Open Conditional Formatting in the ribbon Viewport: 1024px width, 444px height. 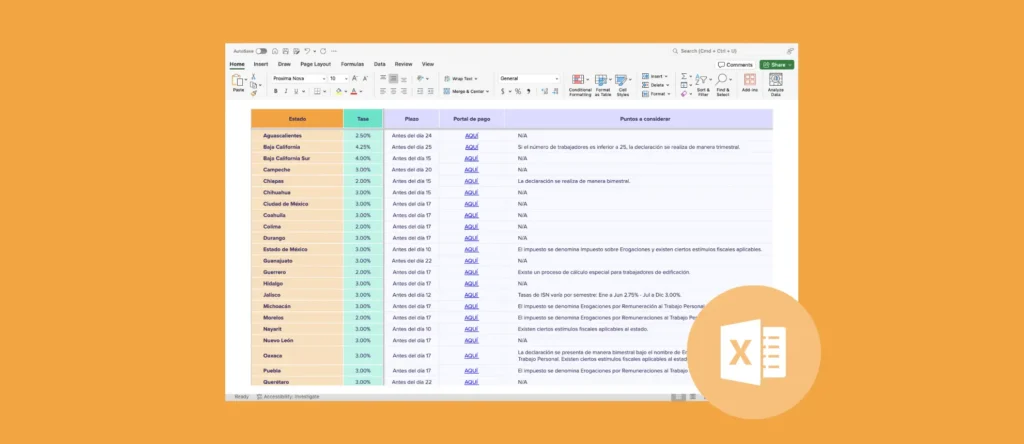pyautogui.click(x=580, y=82)
